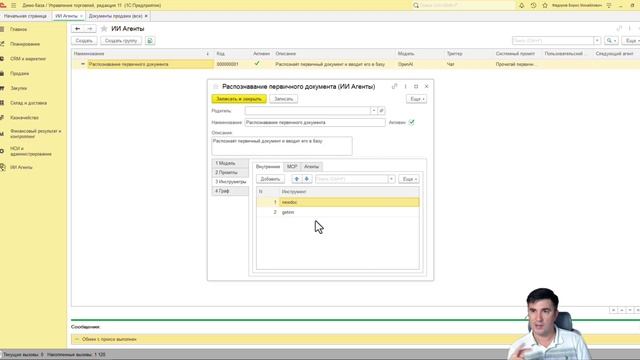The image size is (640, 360).
Task: Click the Записать button
Action: (x=284, y=99)
